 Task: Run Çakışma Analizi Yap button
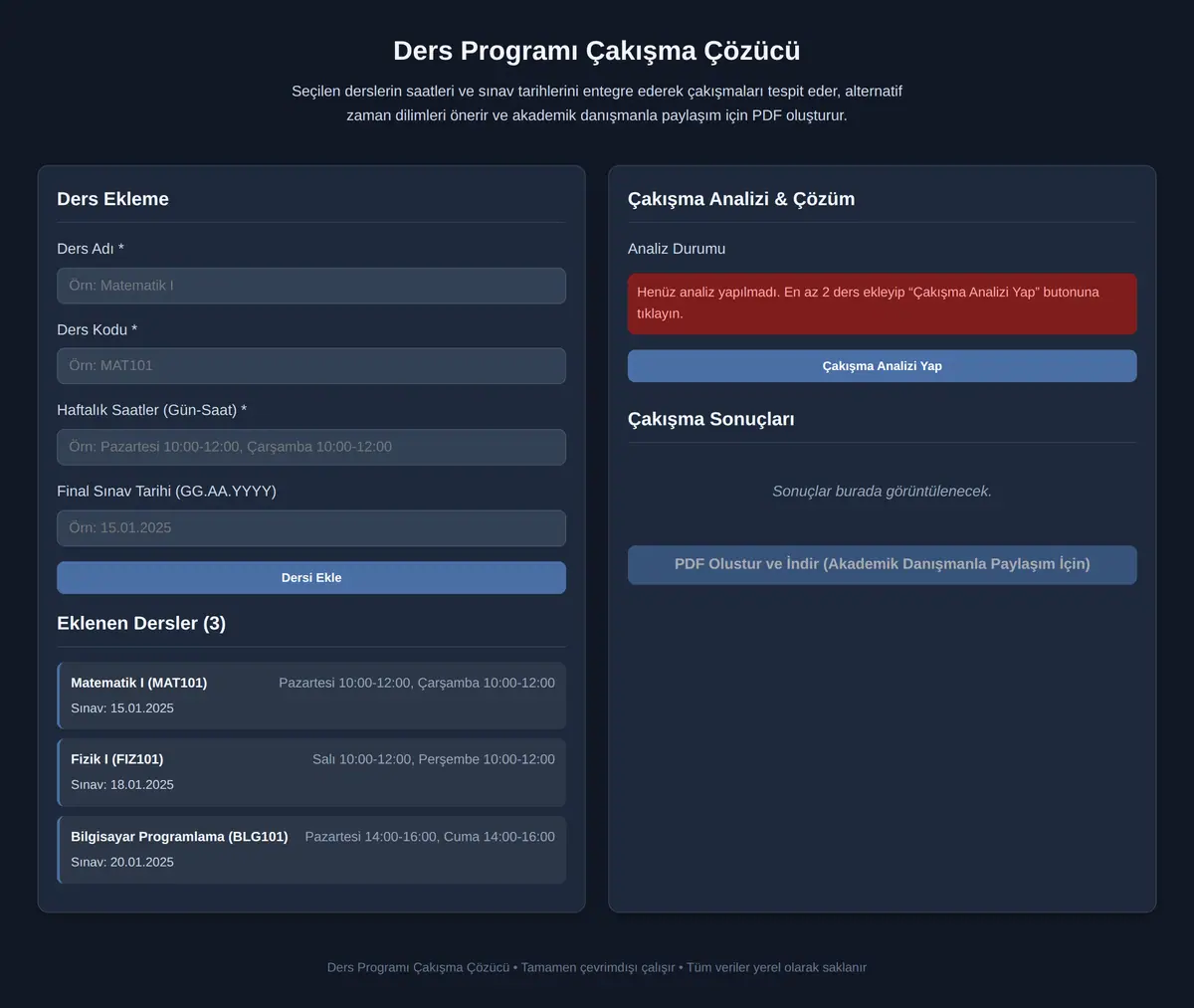click(882, 366)
